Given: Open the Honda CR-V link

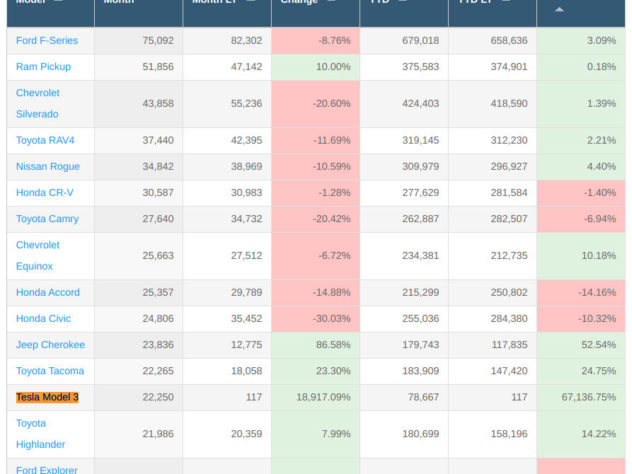Looking at the screenshot, I should point(44,193).
